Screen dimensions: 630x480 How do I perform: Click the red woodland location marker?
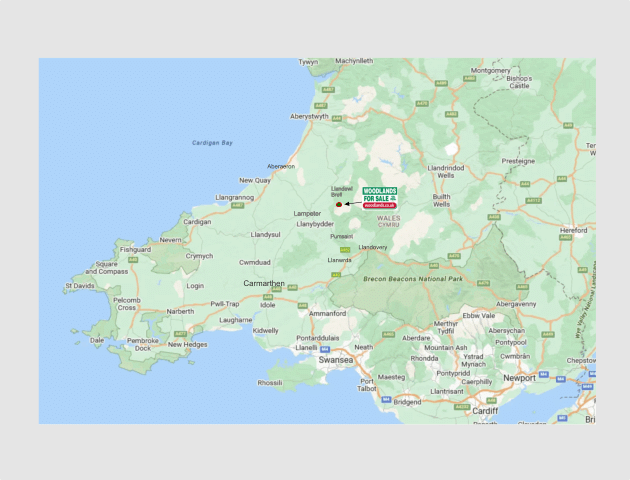339,204
